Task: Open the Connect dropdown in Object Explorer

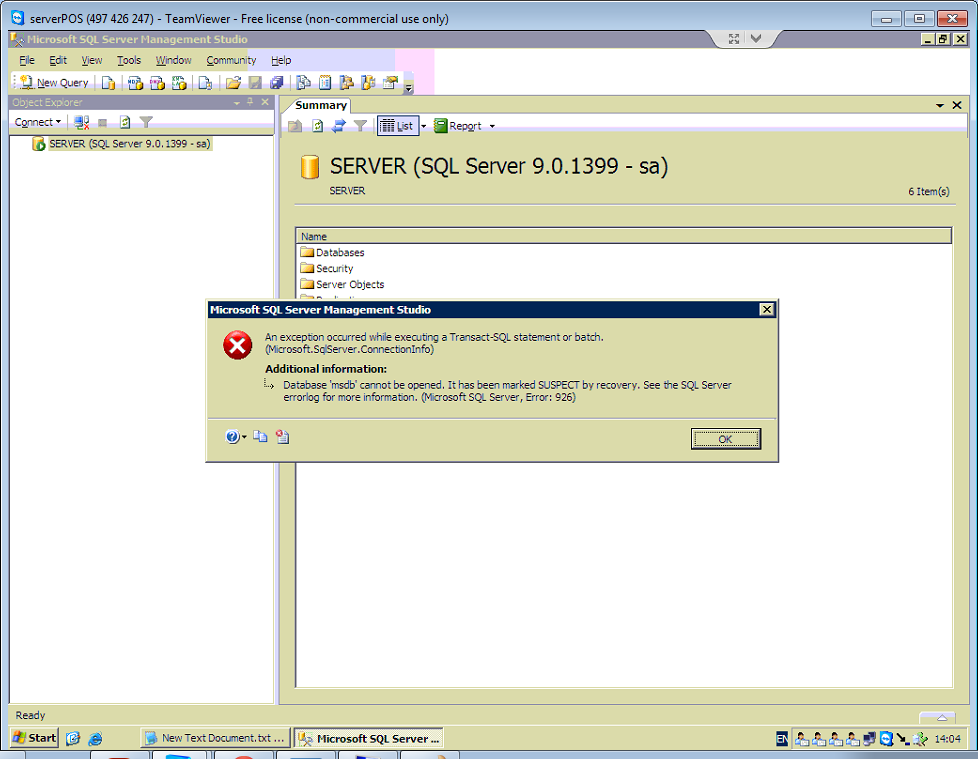Action: click(37, 122)
